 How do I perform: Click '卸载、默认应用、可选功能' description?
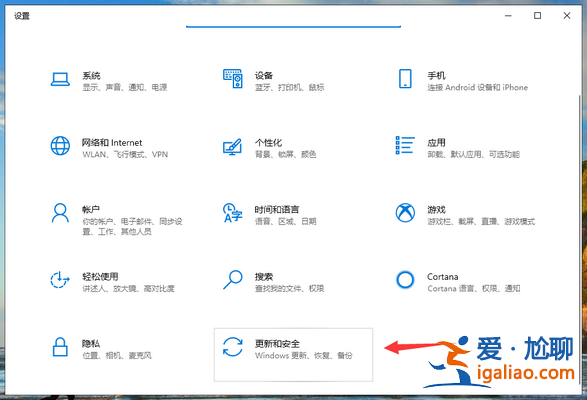click(474, 154)
